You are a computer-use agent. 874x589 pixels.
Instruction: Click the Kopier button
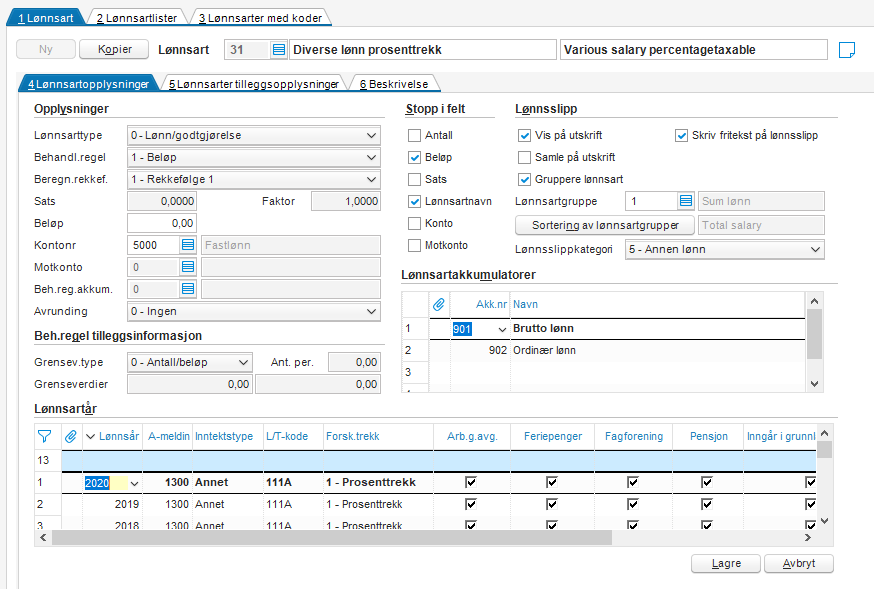(x=114, y=49)
